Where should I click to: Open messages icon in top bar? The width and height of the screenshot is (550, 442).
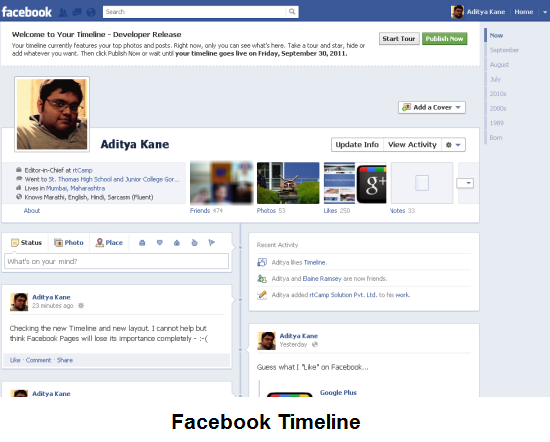[x=77, y=13]
